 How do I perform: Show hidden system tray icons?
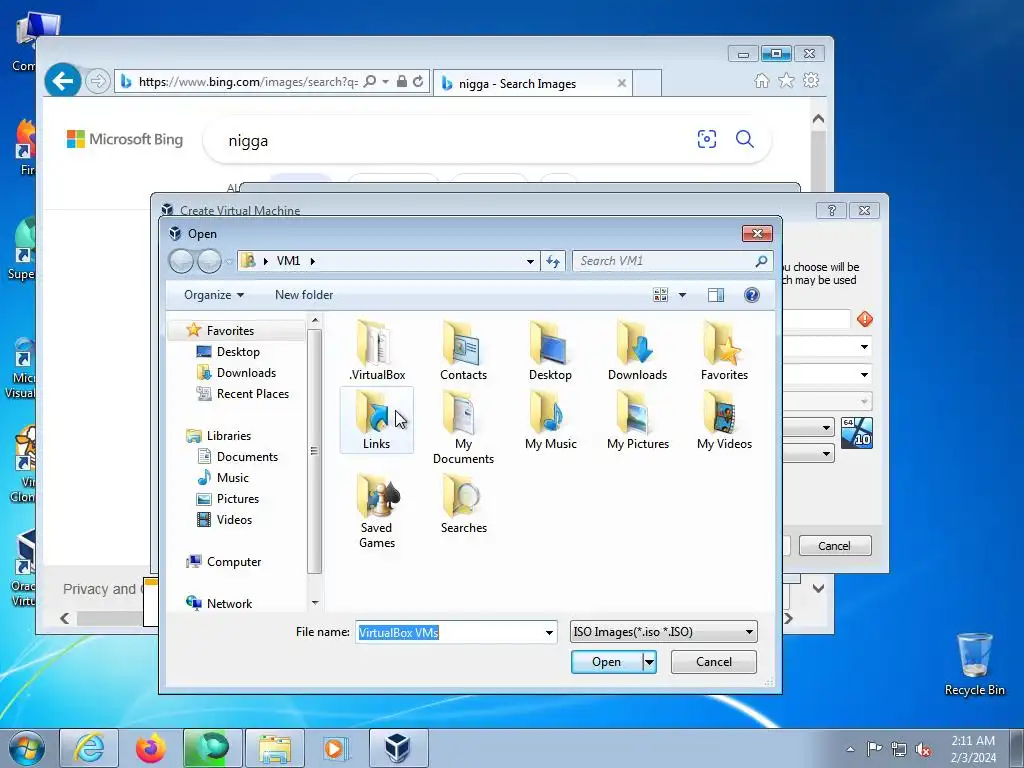pos(850,749)
